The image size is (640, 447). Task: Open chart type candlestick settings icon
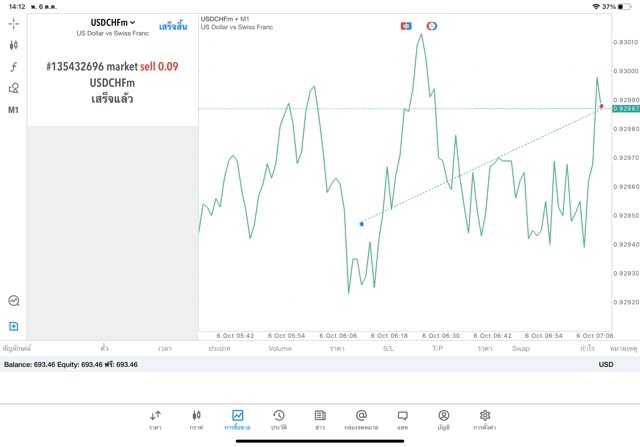coord(13,45)
